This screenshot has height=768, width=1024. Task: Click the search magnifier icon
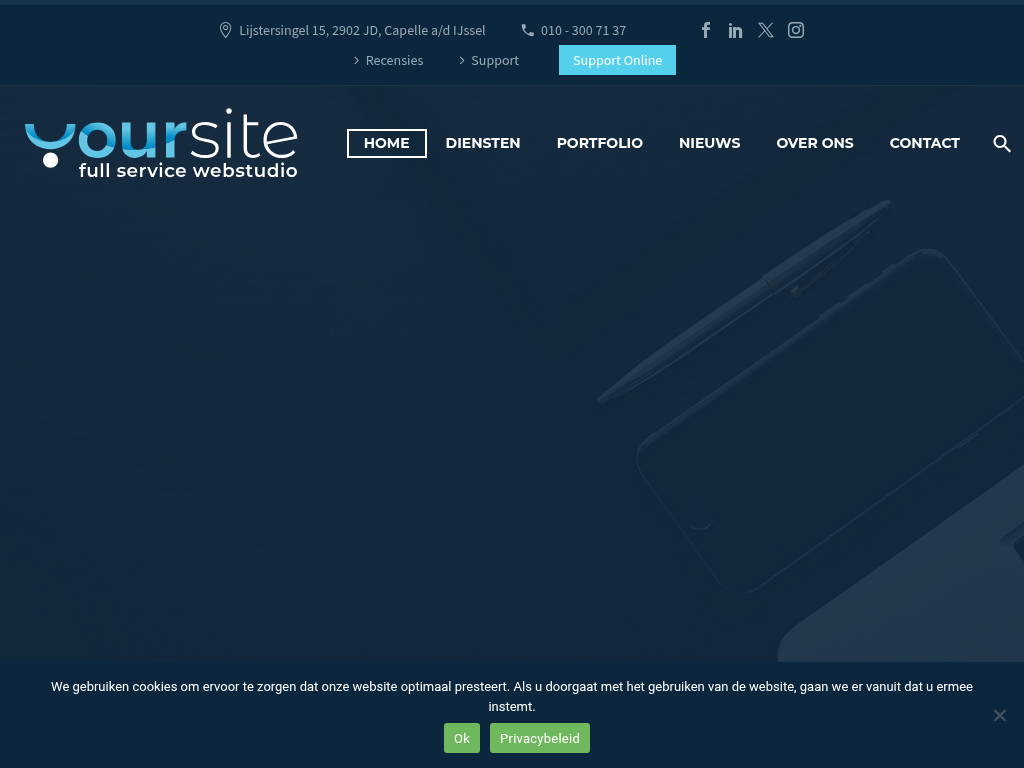click(1002, 144)
